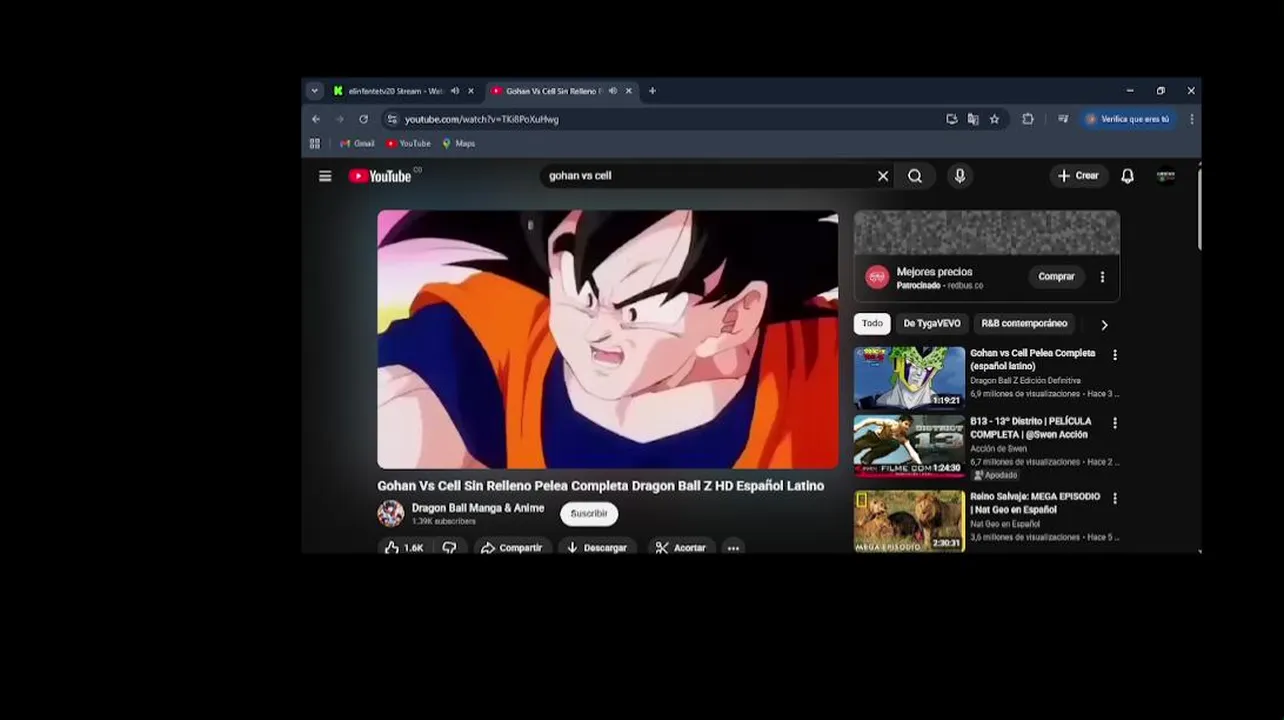Image resolution: width=1284 pixels, height=720 pixels.
Task: Go to YouTube home via logo
Action: 381,176
